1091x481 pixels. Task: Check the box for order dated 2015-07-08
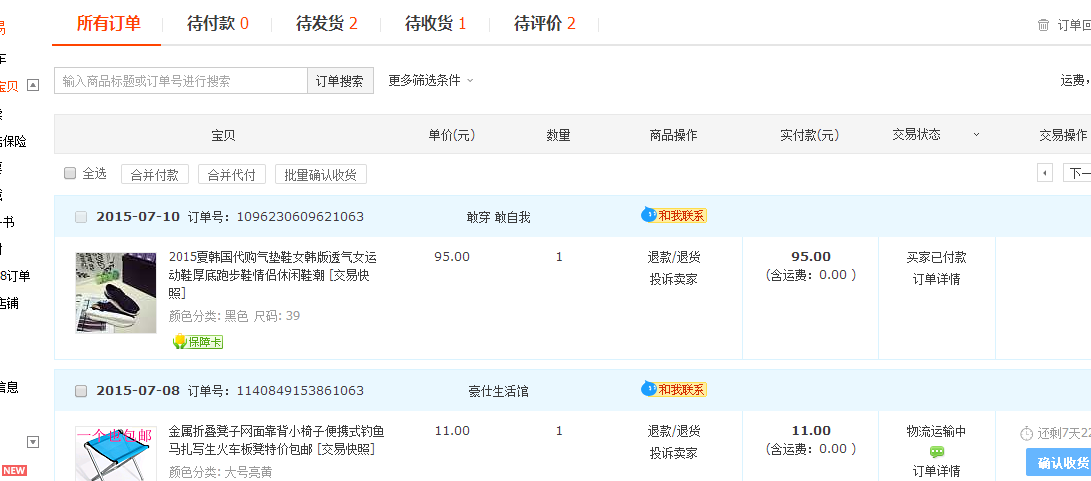point(81,391)
